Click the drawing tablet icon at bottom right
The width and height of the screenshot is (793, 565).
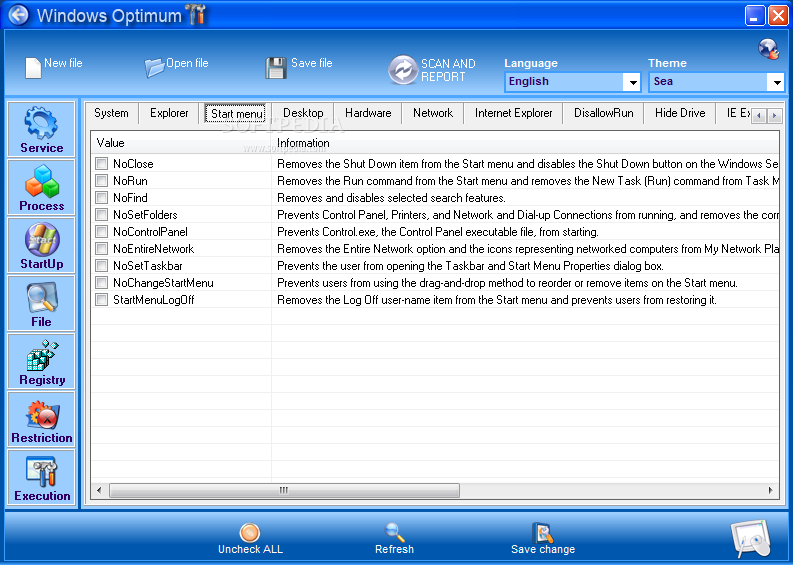pyautogui.click(x=752, y=538)
